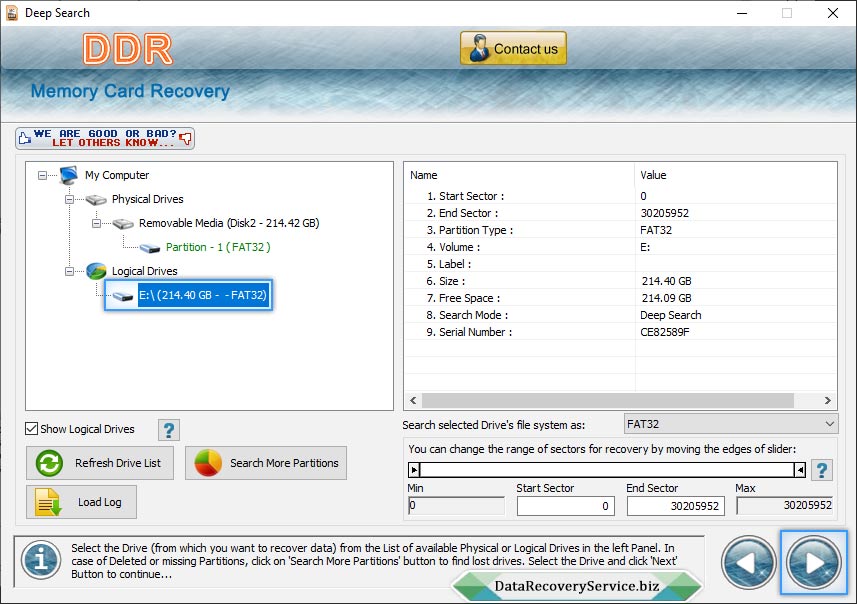857x604 pixels.
Task: Click the Partition - 1 drive icon
Action: pos(150,248)
